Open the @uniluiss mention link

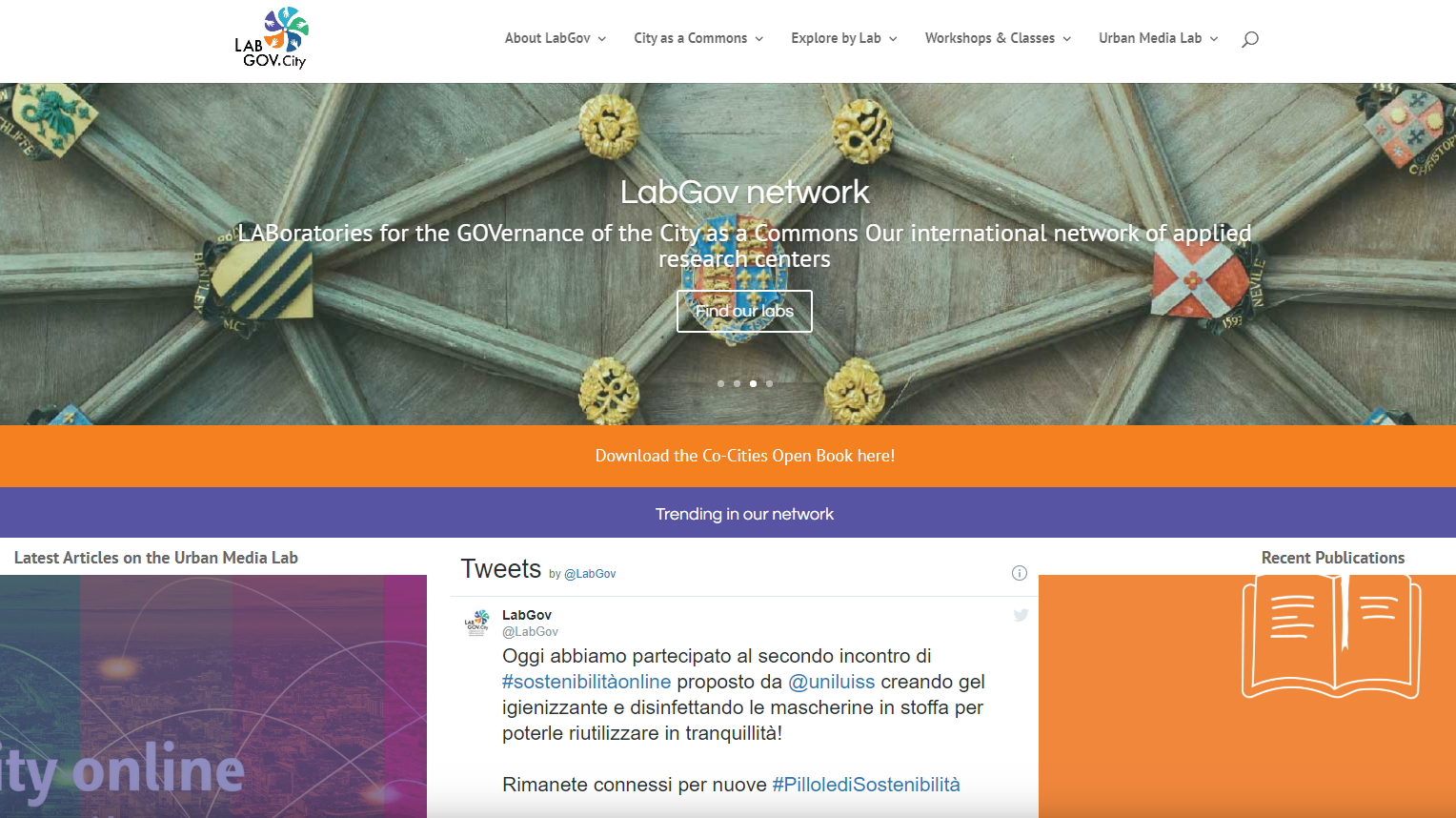(x=831, y=682)
